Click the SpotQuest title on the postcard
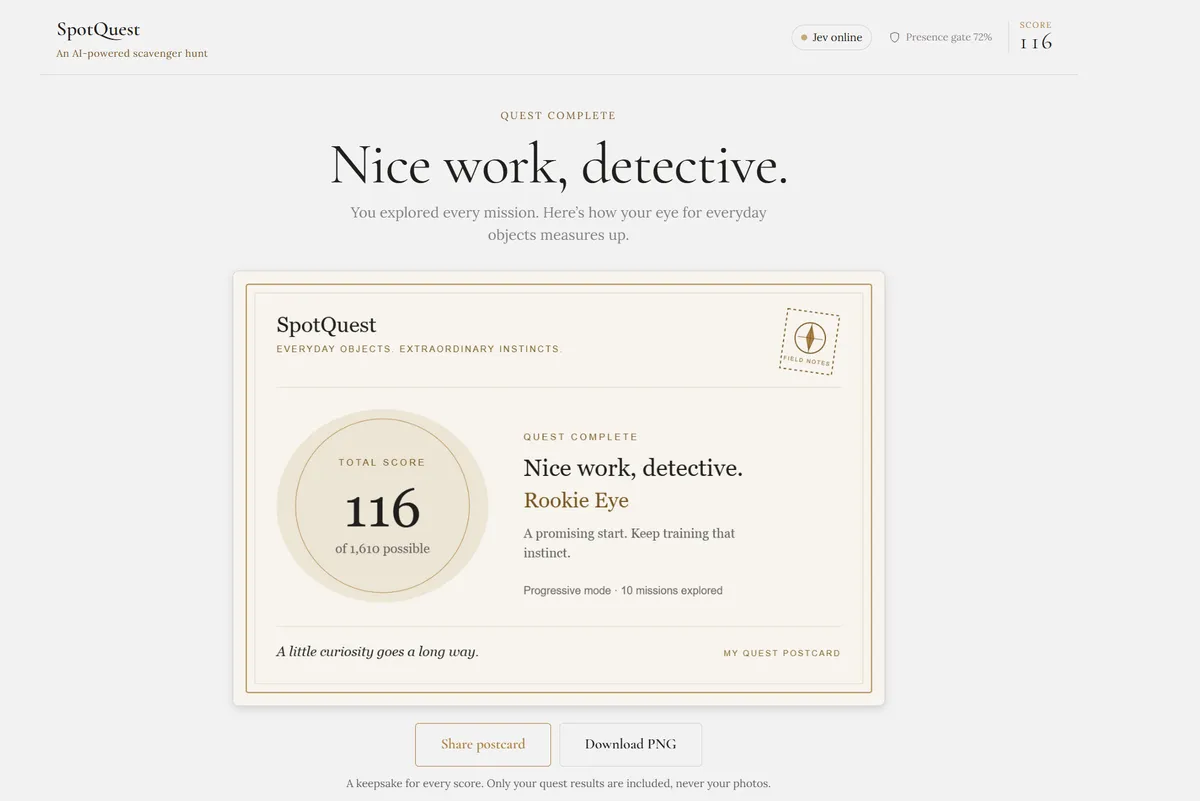The height and width of the screenshot is (801, 1200). pyautogui.click(x=326, y=325)
